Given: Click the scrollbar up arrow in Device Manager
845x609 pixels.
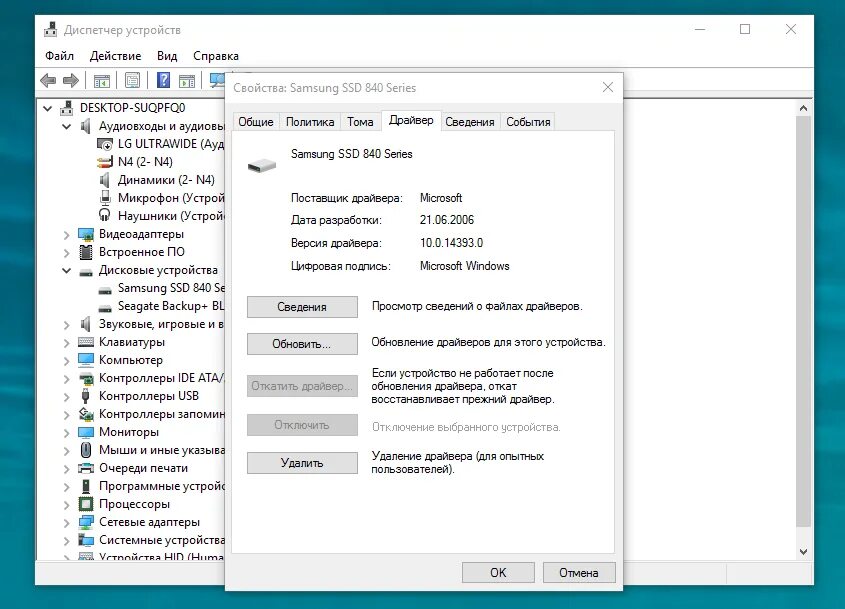Looking at the screenshot, I should (804, 108).
